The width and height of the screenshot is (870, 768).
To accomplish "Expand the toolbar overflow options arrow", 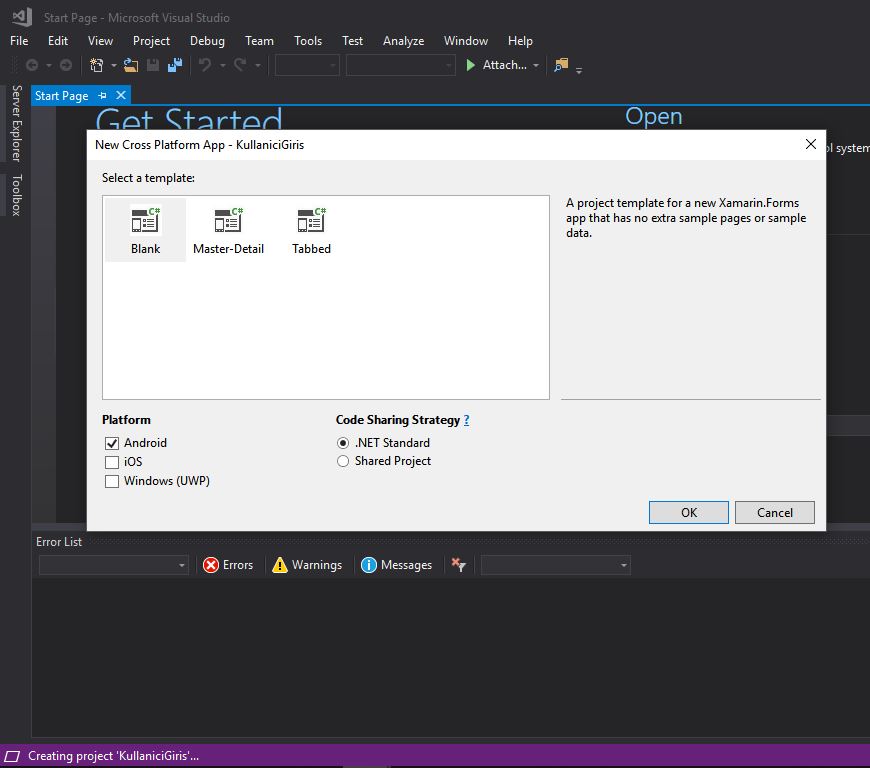I will coord(579,70).
